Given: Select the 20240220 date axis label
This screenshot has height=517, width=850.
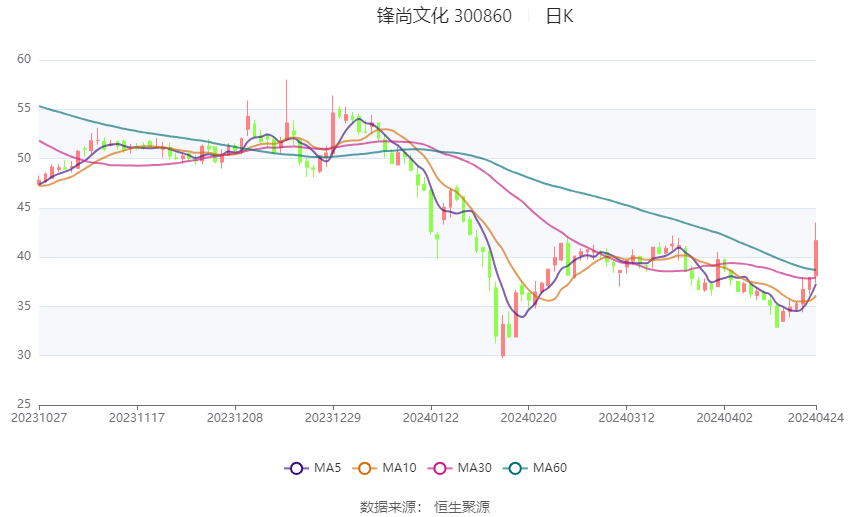Looking at the screenshot, I should 529,418.
